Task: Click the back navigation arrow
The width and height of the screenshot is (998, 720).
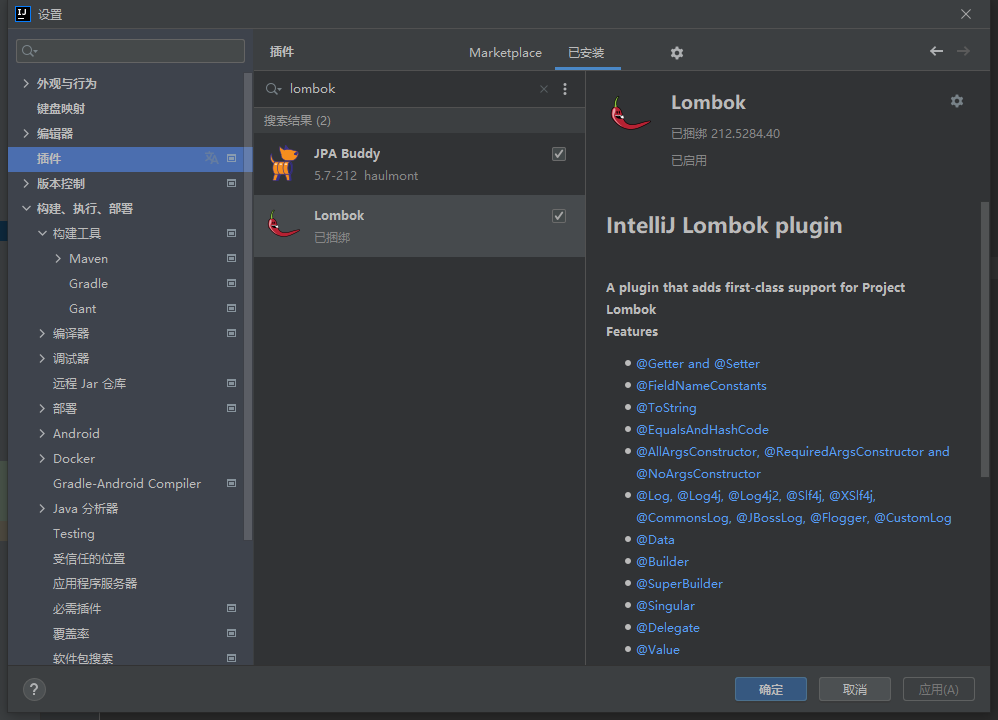Action: point(936,51)
